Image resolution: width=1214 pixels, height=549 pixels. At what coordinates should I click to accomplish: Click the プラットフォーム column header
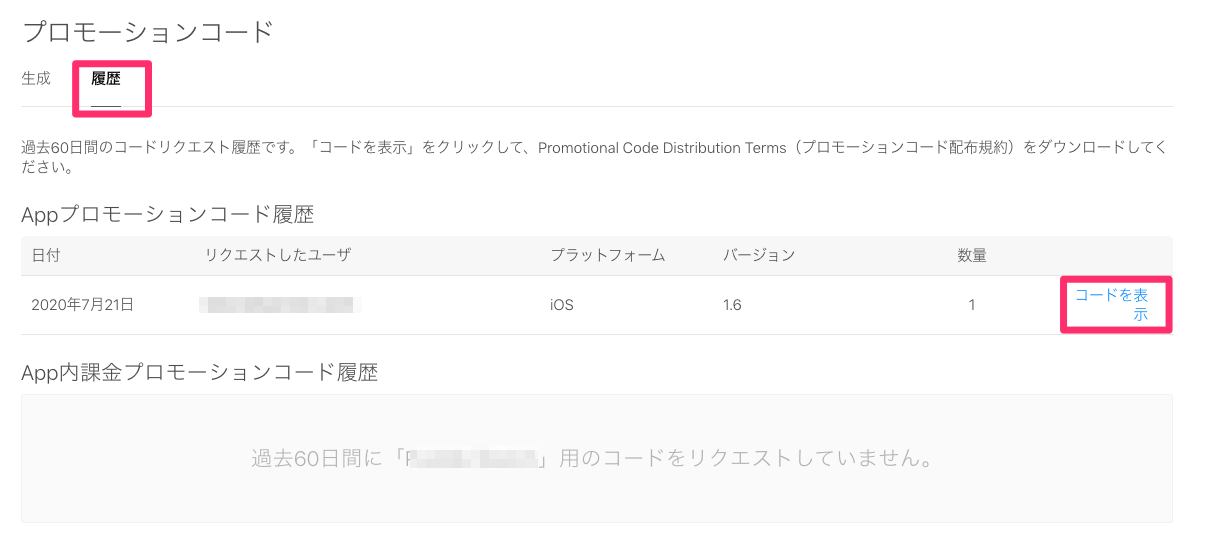608,256
